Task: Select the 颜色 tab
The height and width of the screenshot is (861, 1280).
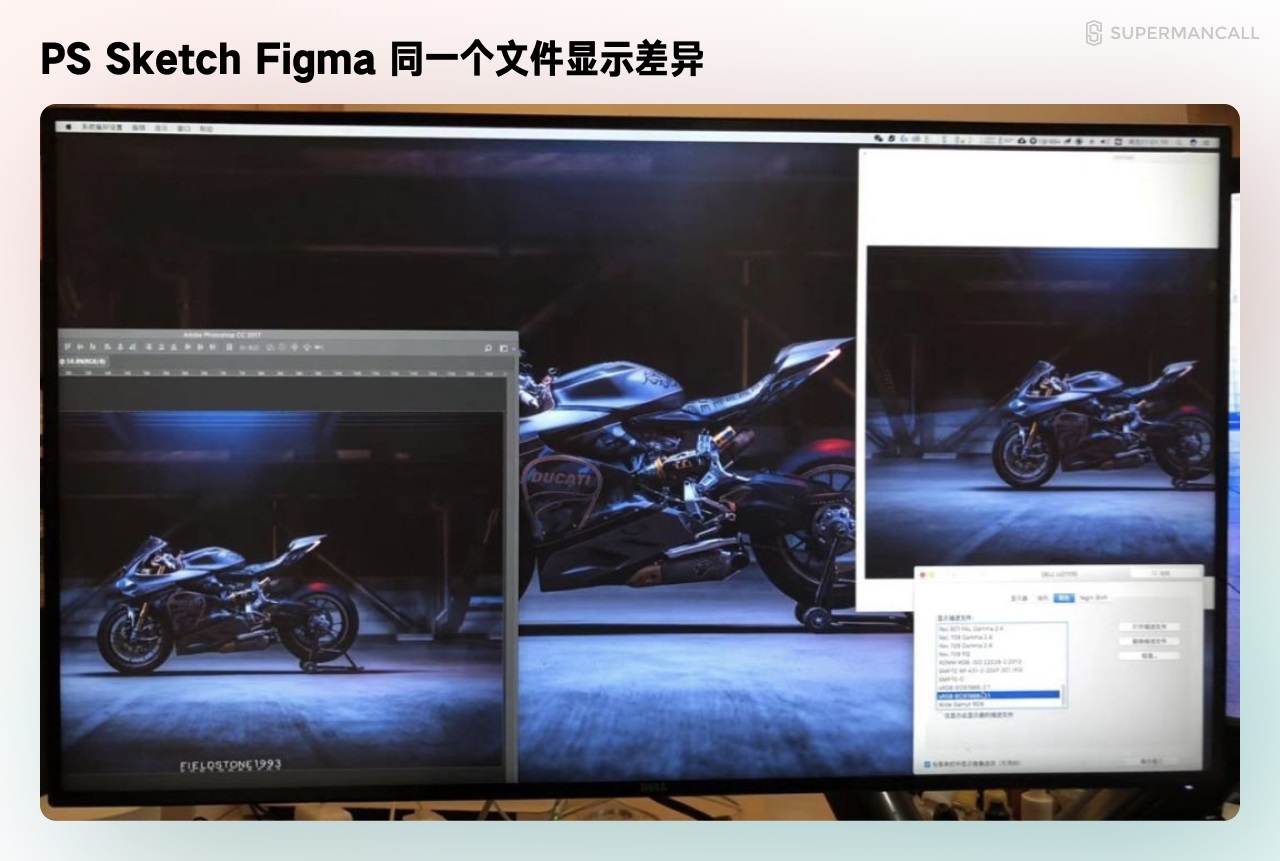Action: pos(1064,598)
